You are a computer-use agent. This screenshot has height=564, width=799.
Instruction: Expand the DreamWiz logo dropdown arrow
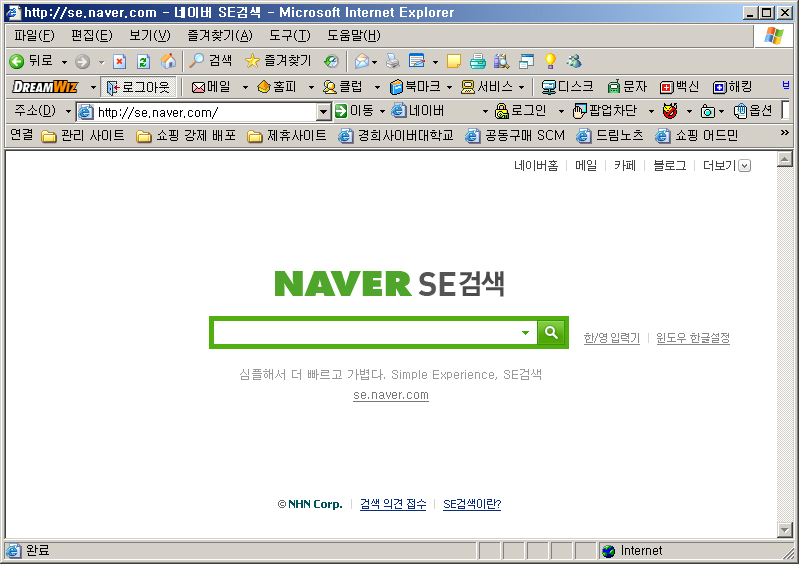[93, 88]
